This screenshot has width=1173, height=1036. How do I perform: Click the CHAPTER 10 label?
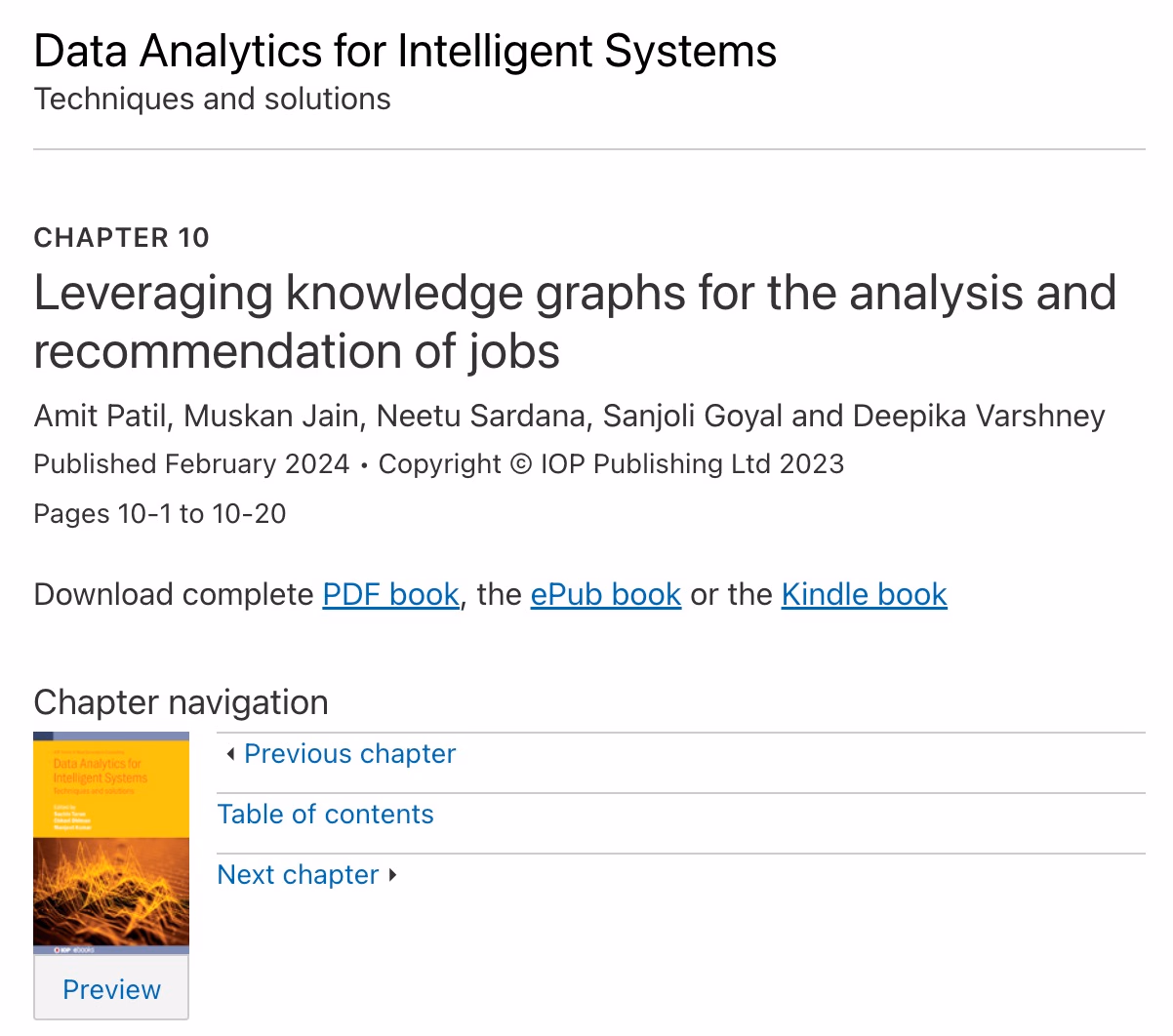(x=121, y=238)
